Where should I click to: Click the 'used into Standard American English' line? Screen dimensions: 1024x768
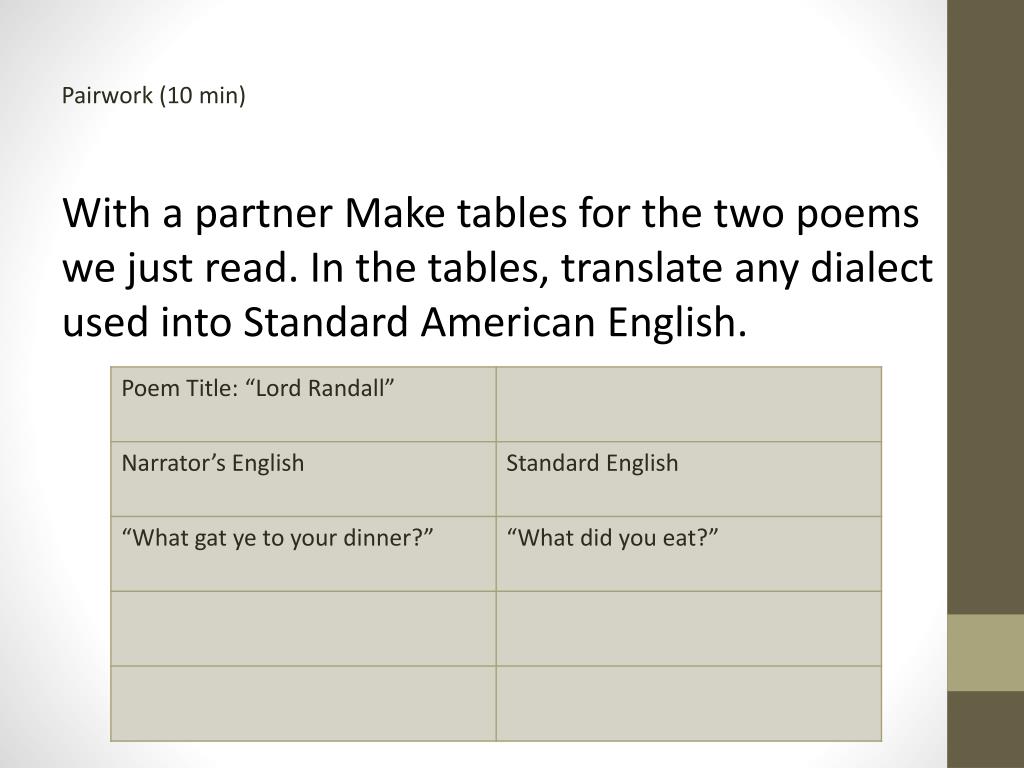[404, 321]
